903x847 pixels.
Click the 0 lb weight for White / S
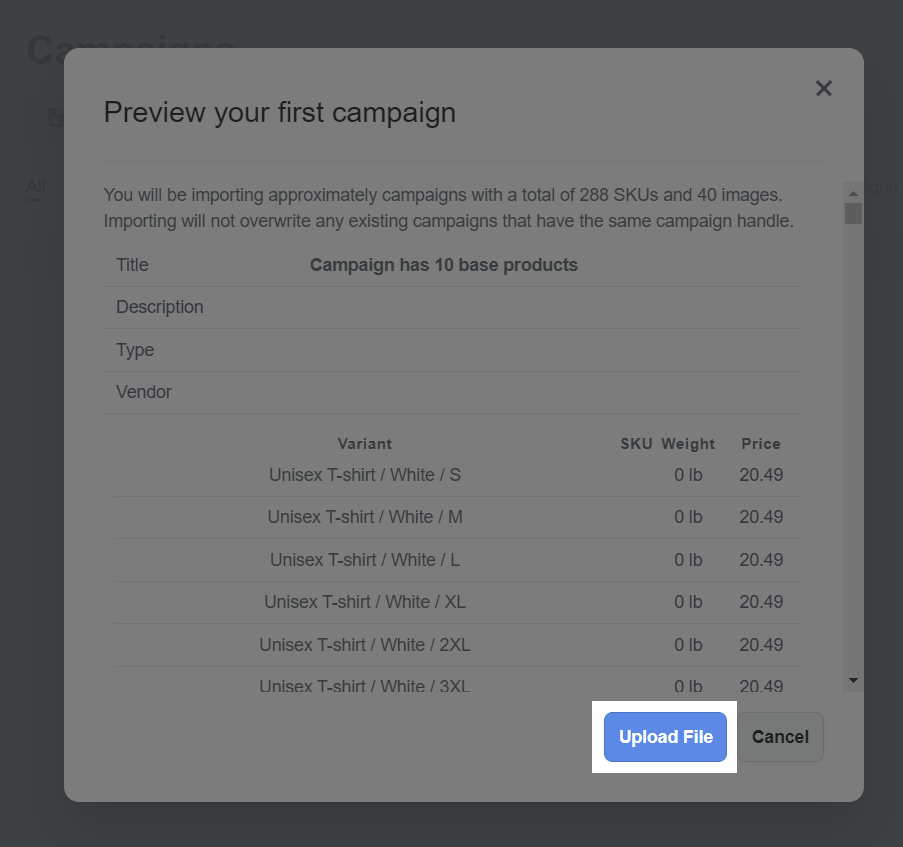pos(688,475)
